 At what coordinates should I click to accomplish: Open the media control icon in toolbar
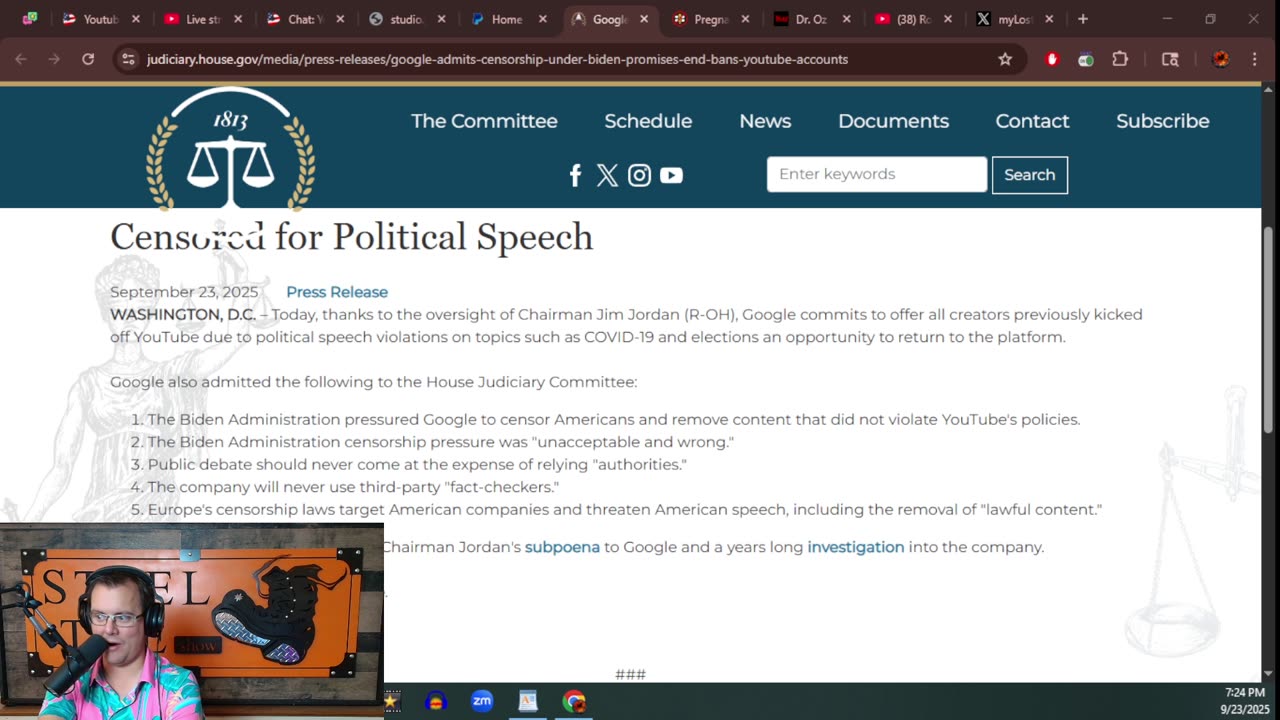click(1170, 59)
